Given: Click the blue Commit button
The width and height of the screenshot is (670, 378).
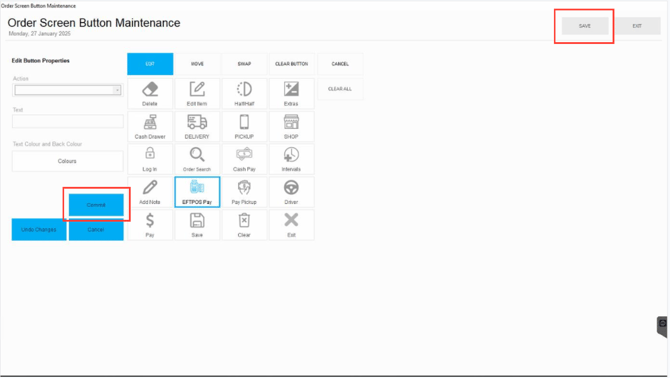Looking at the screenshot, I should (96, 205).
